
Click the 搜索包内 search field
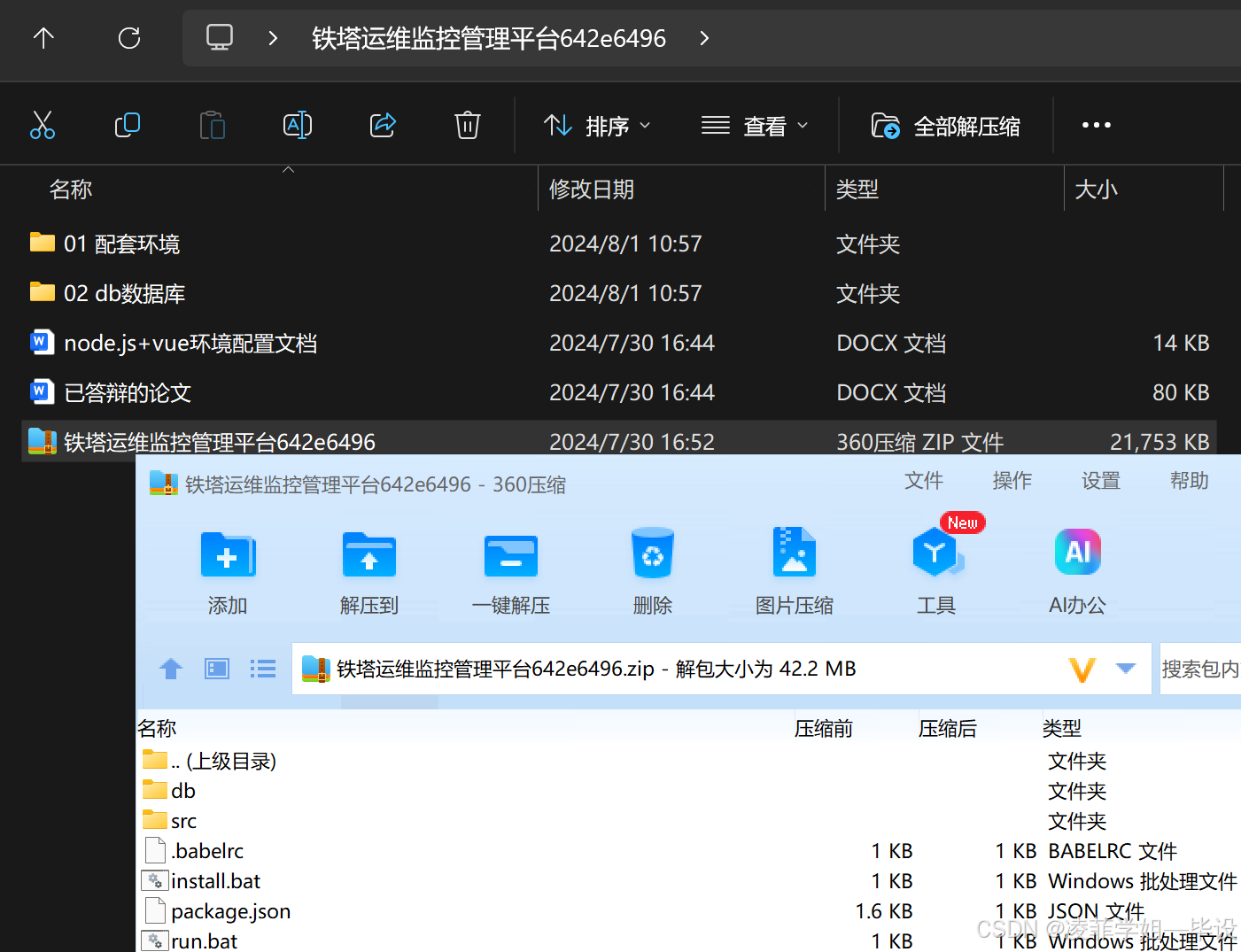click(x=1200, y=669)
